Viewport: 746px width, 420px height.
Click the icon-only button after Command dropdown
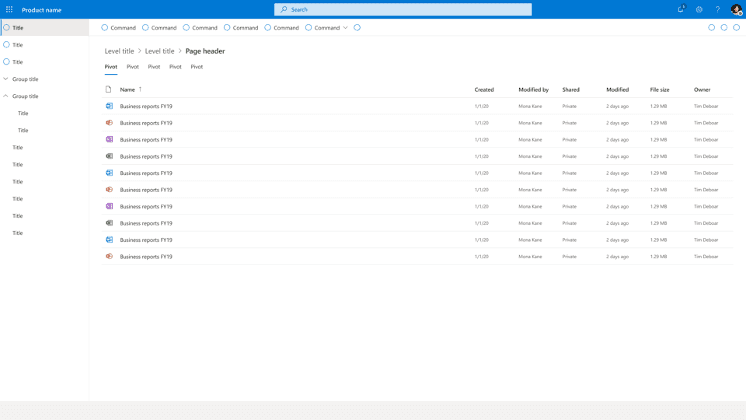[357, 28]
